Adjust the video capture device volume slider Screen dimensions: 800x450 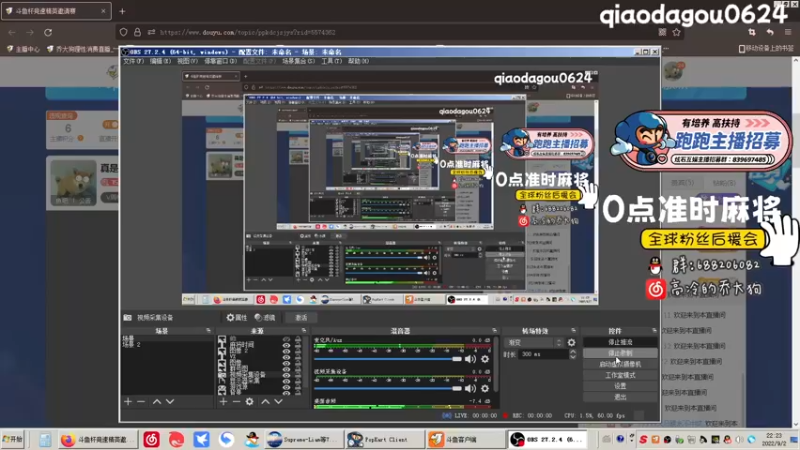(388, 388)
